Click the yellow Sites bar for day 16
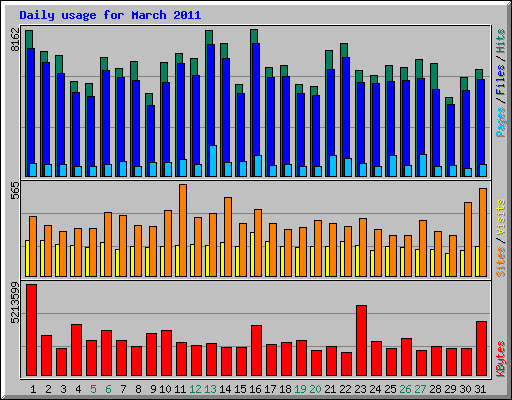The height and width of the screenshot is (400, 512). pyautogui.click(x=252, y=254)
